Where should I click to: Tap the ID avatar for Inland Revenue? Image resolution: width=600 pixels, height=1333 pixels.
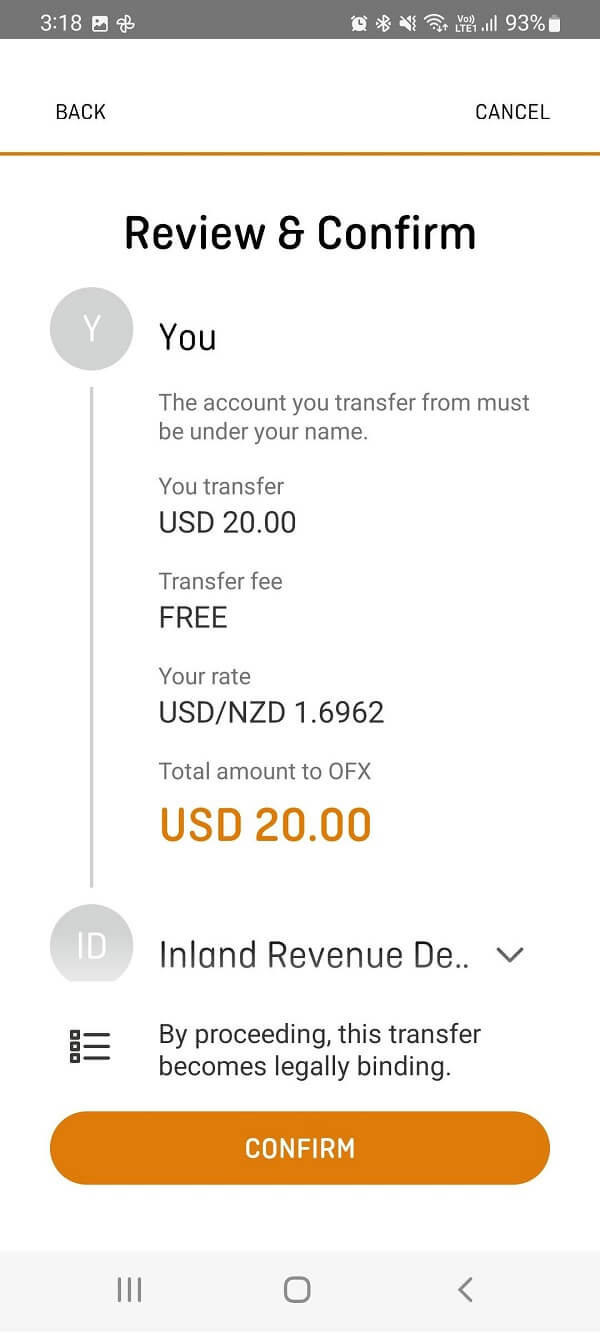pos(91,945)
